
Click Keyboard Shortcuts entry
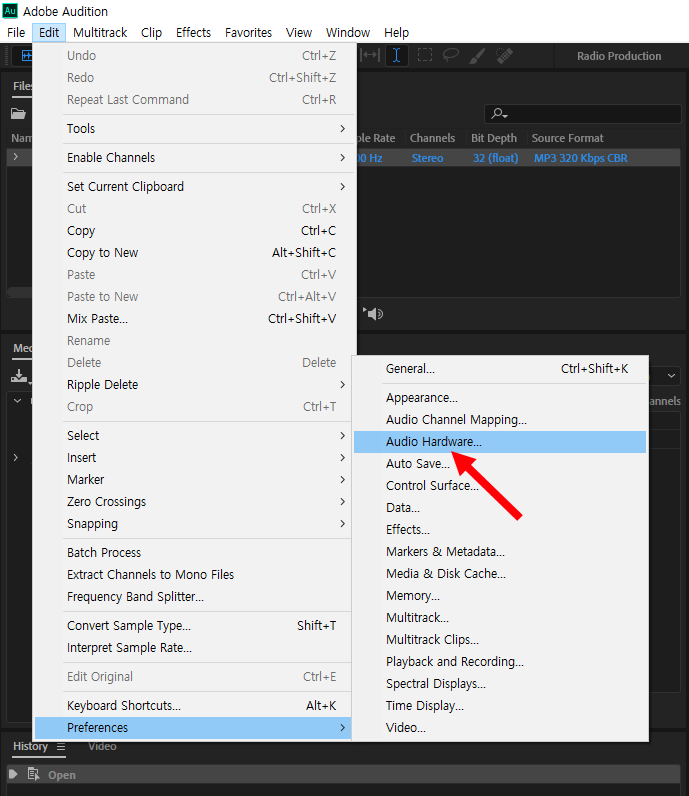tap(207, 706)
